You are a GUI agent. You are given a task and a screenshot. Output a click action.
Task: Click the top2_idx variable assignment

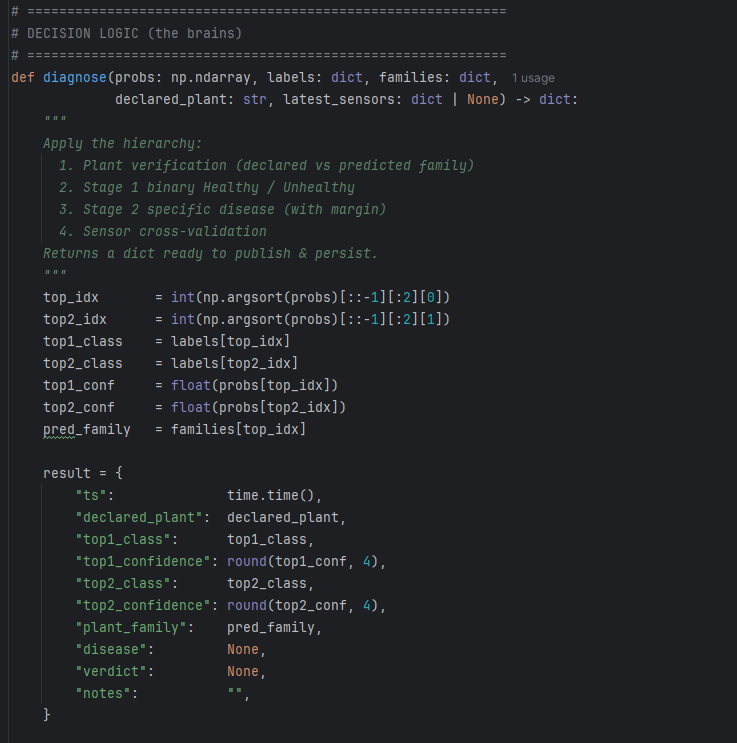click(75, 319)
